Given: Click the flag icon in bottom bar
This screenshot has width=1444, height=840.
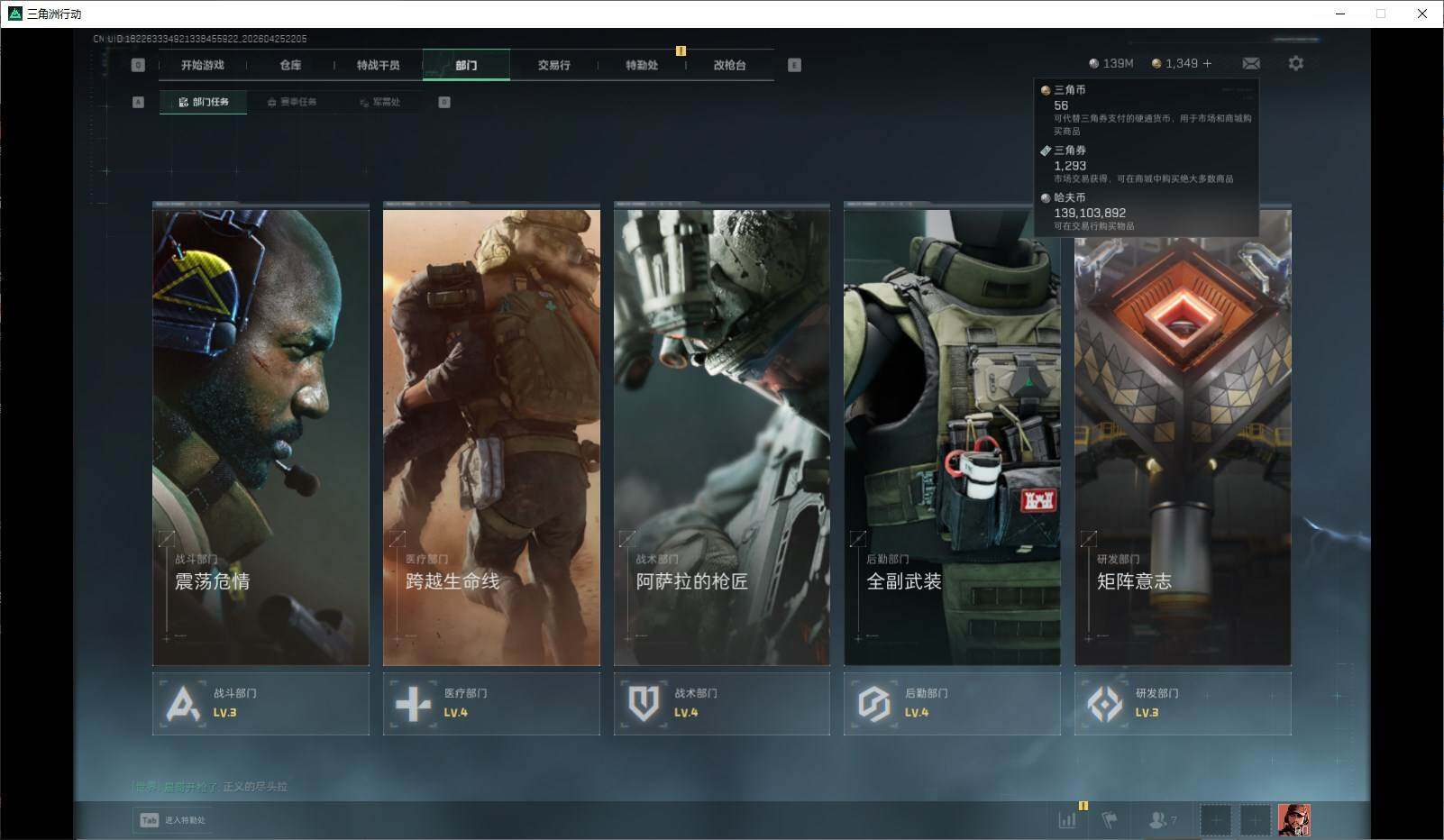Looking at the screenshot, I should (x=1110, y=820).
